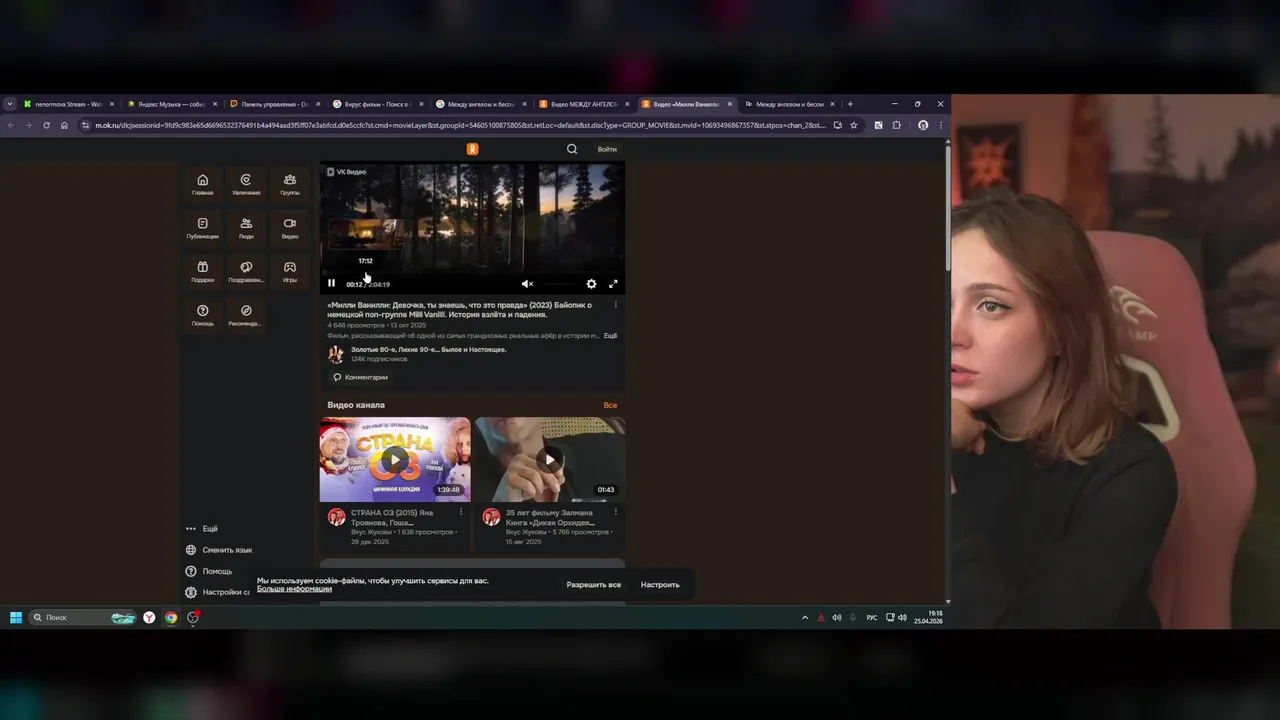Switch РУС keyboard language indicator

click(x=872, y=617)
